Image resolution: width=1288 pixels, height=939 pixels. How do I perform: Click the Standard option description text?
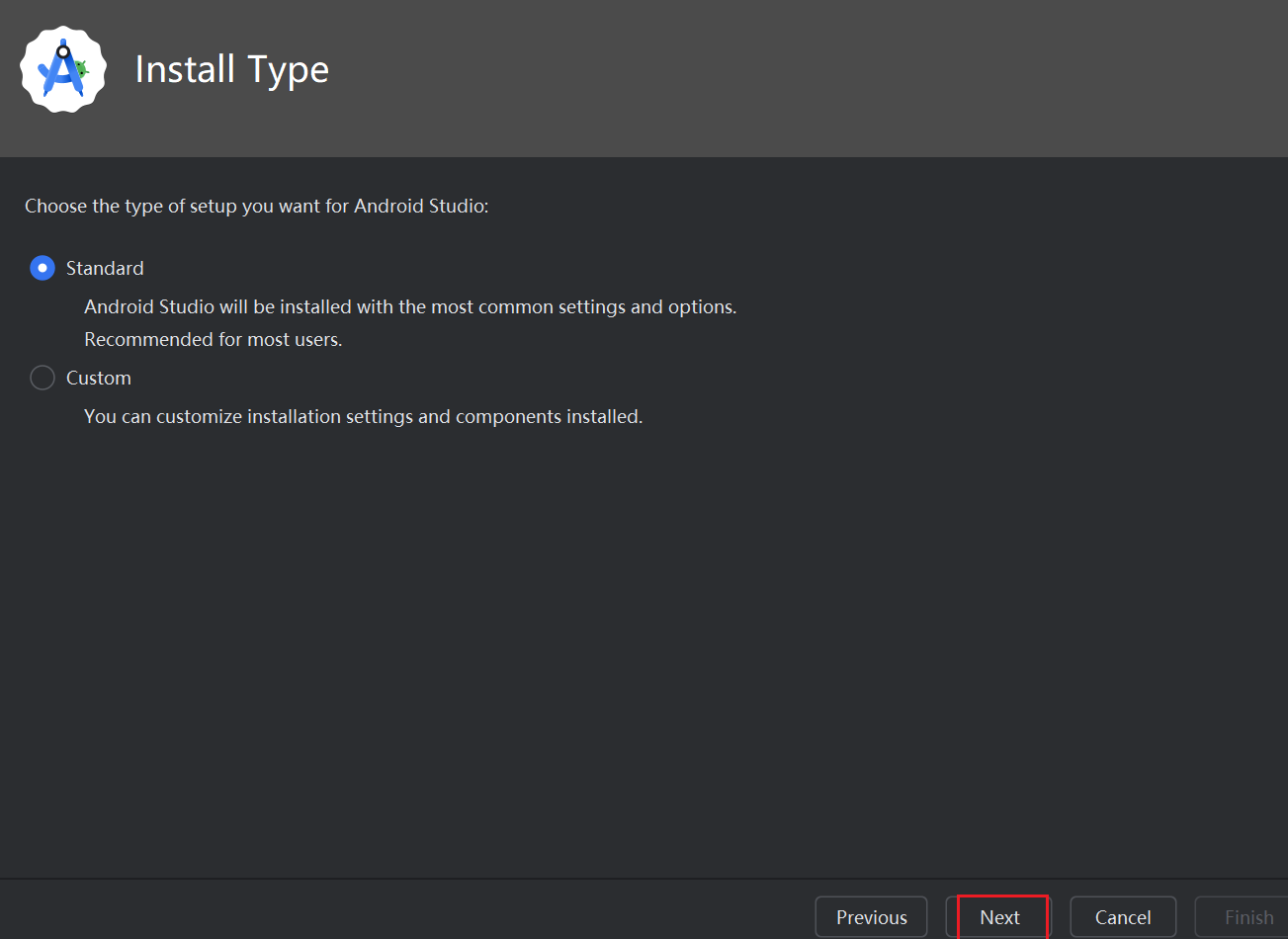pyautogui.click(x=410, y=306)
